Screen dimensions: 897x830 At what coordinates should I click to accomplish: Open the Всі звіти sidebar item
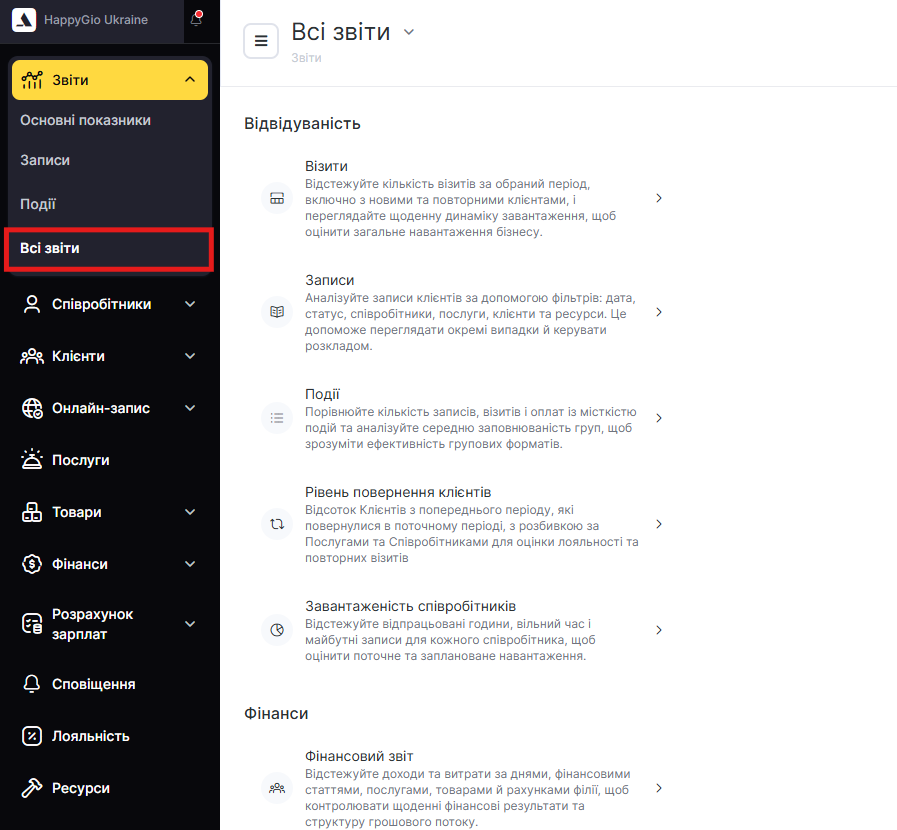(50, 248)
